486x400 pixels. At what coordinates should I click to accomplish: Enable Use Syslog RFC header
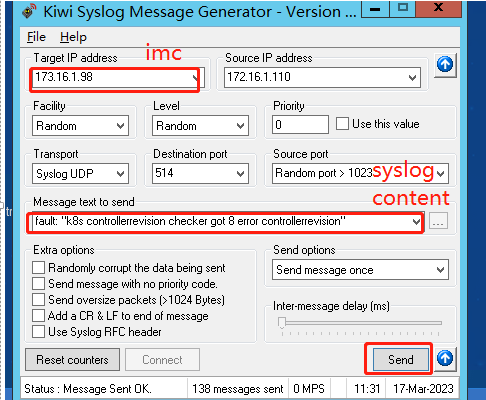[38, 332]
